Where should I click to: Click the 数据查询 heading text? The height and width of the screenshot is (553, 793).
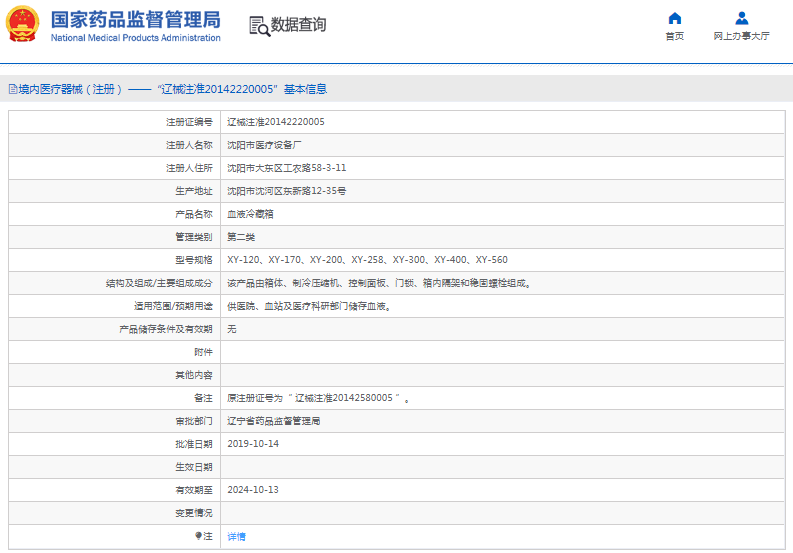(x=298, y=25)
